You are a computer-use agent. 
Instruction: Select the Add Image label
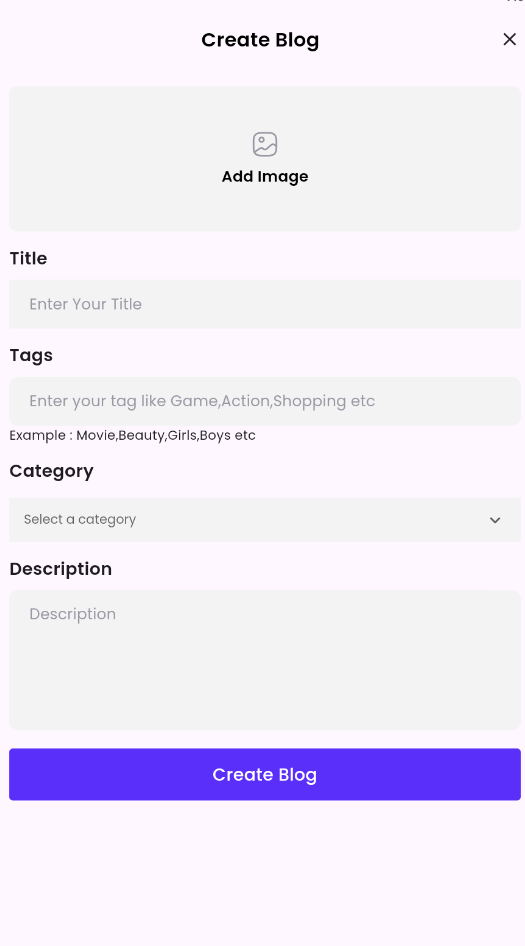point(265,177)
